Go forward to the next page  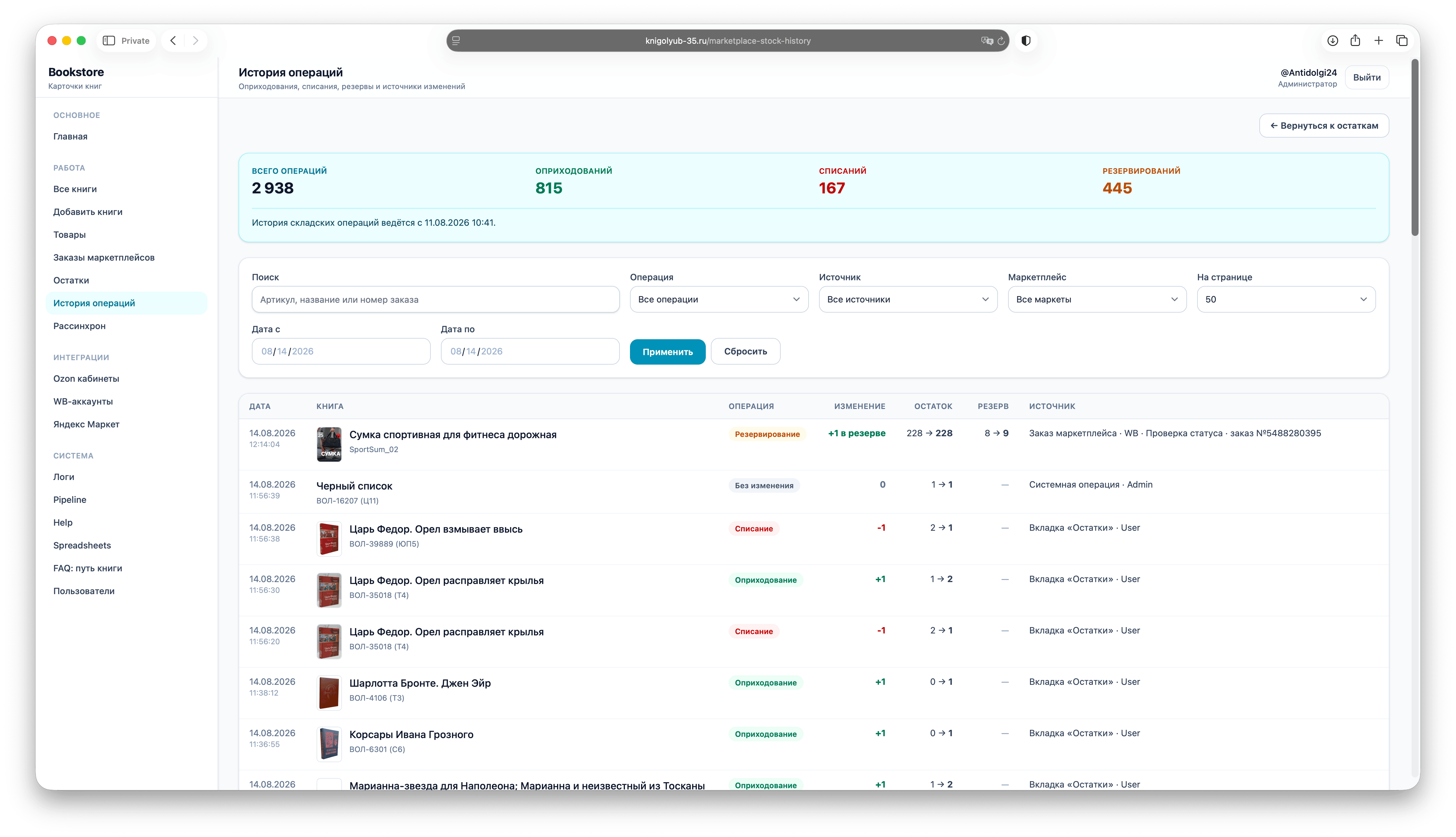click(195, 41)
